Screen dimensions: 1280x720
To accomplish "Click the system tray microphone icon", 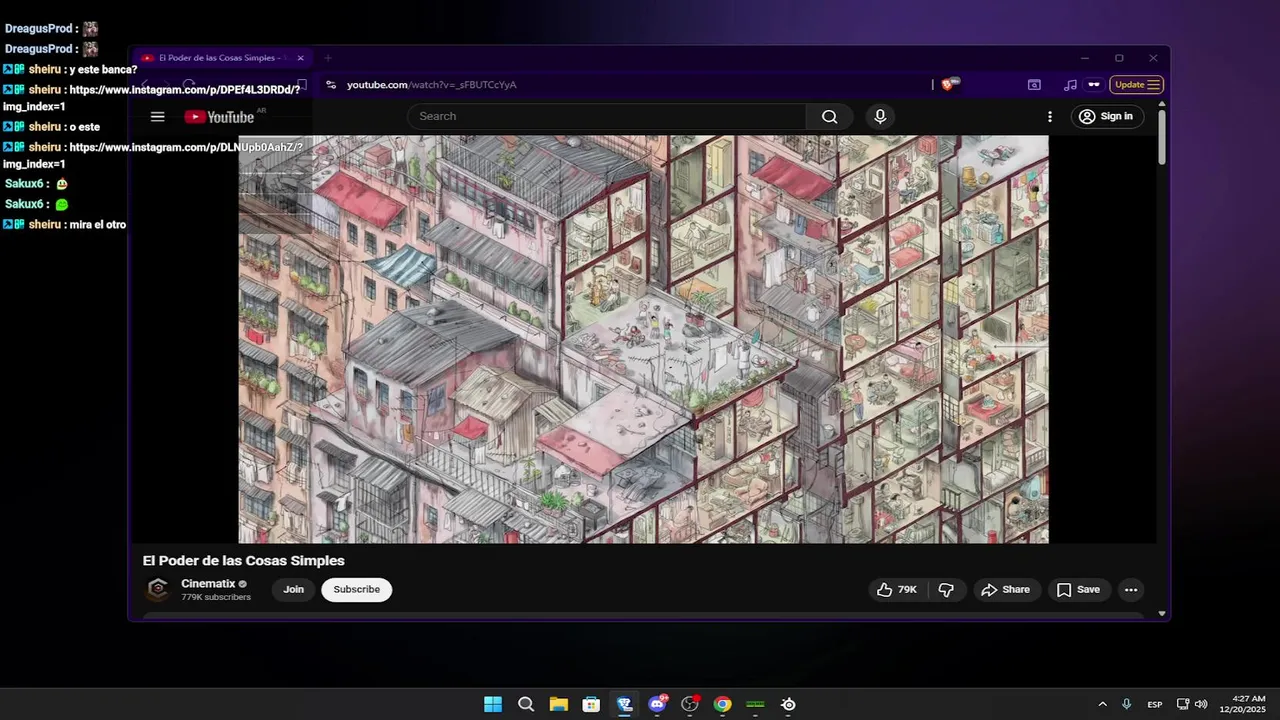I will click(x=1127, y=704).
